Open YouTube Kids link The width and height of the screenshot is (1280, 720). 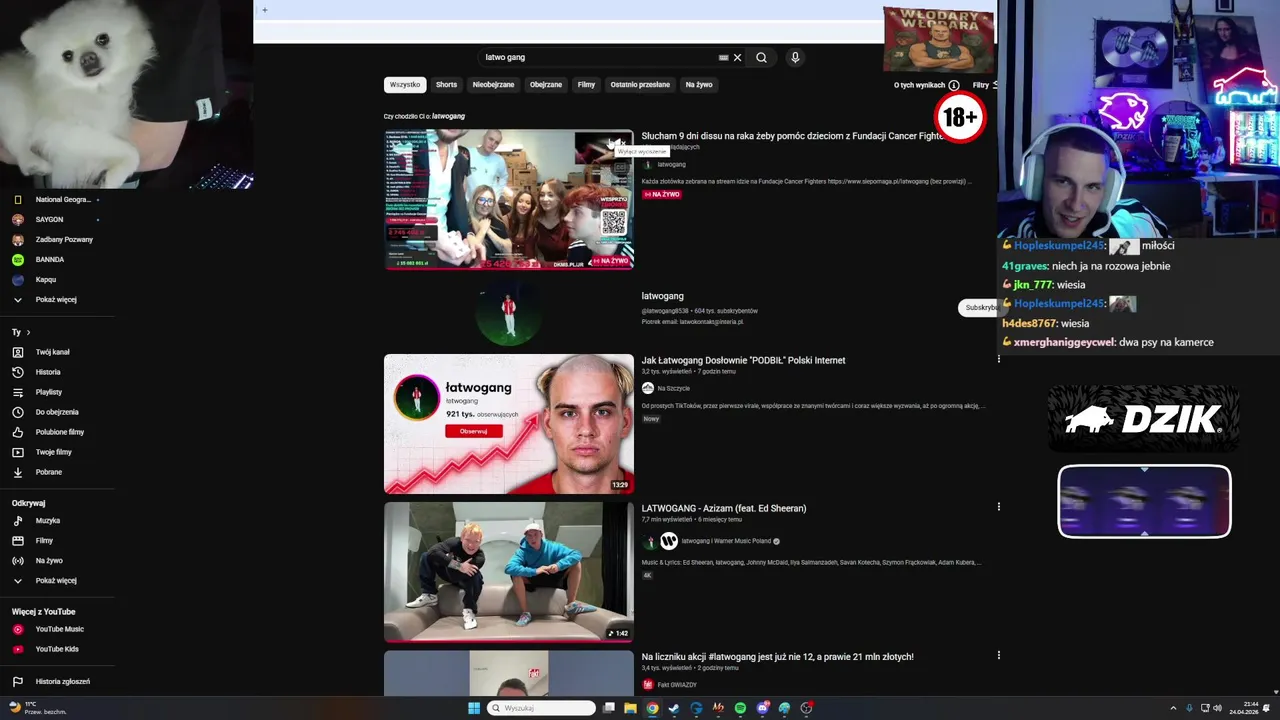57,649
